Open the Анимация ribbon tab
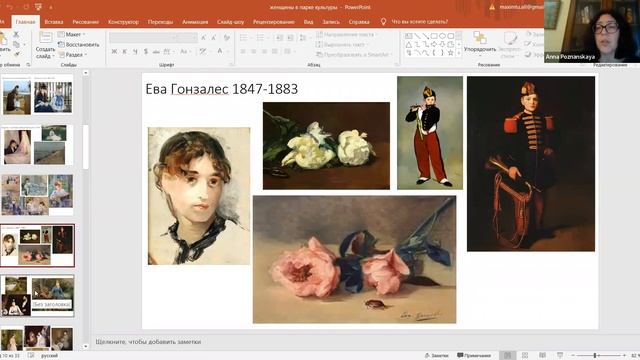640x360 pixels. (x=195, y=22)
